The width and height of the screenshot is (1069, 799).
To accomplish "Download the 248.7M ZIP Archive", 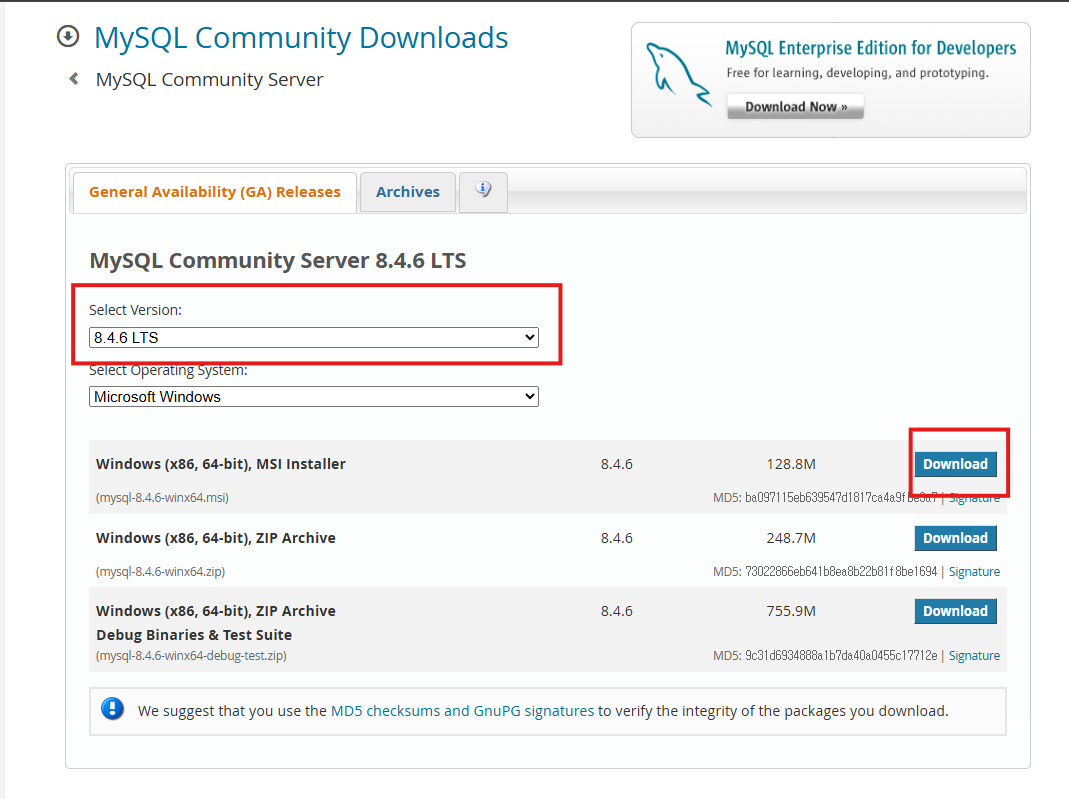I will point(955,538).
